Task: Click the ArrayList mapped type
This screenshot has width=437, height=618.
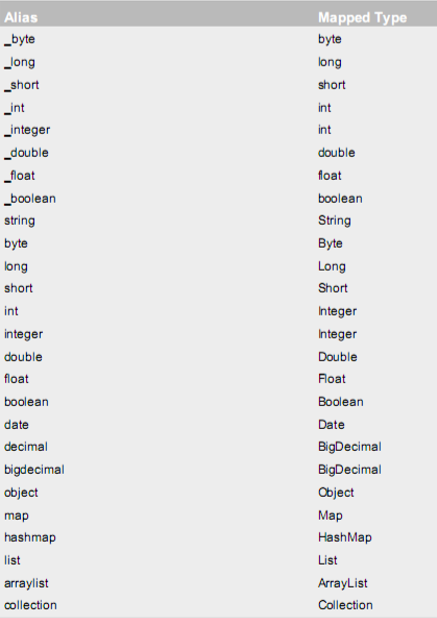Action: coord(343,583)
